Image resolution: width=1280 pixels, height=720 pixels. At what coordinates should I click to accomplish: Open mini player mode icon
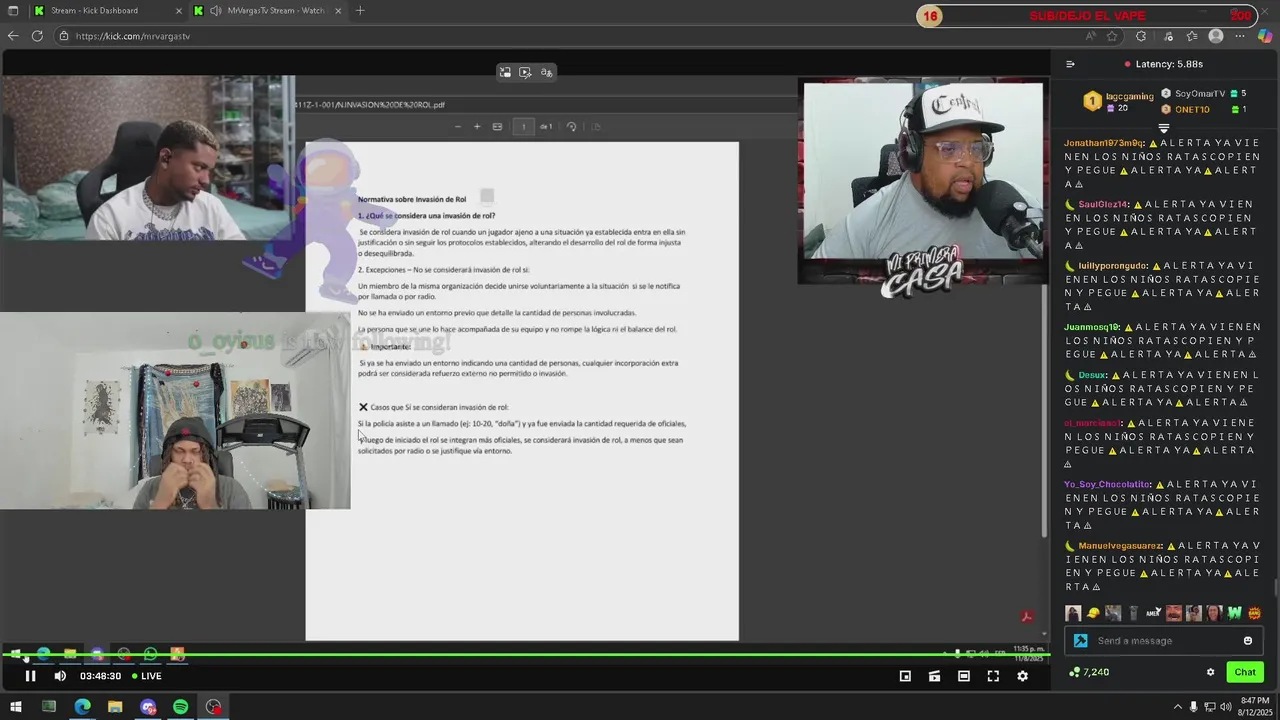point(905,676)
